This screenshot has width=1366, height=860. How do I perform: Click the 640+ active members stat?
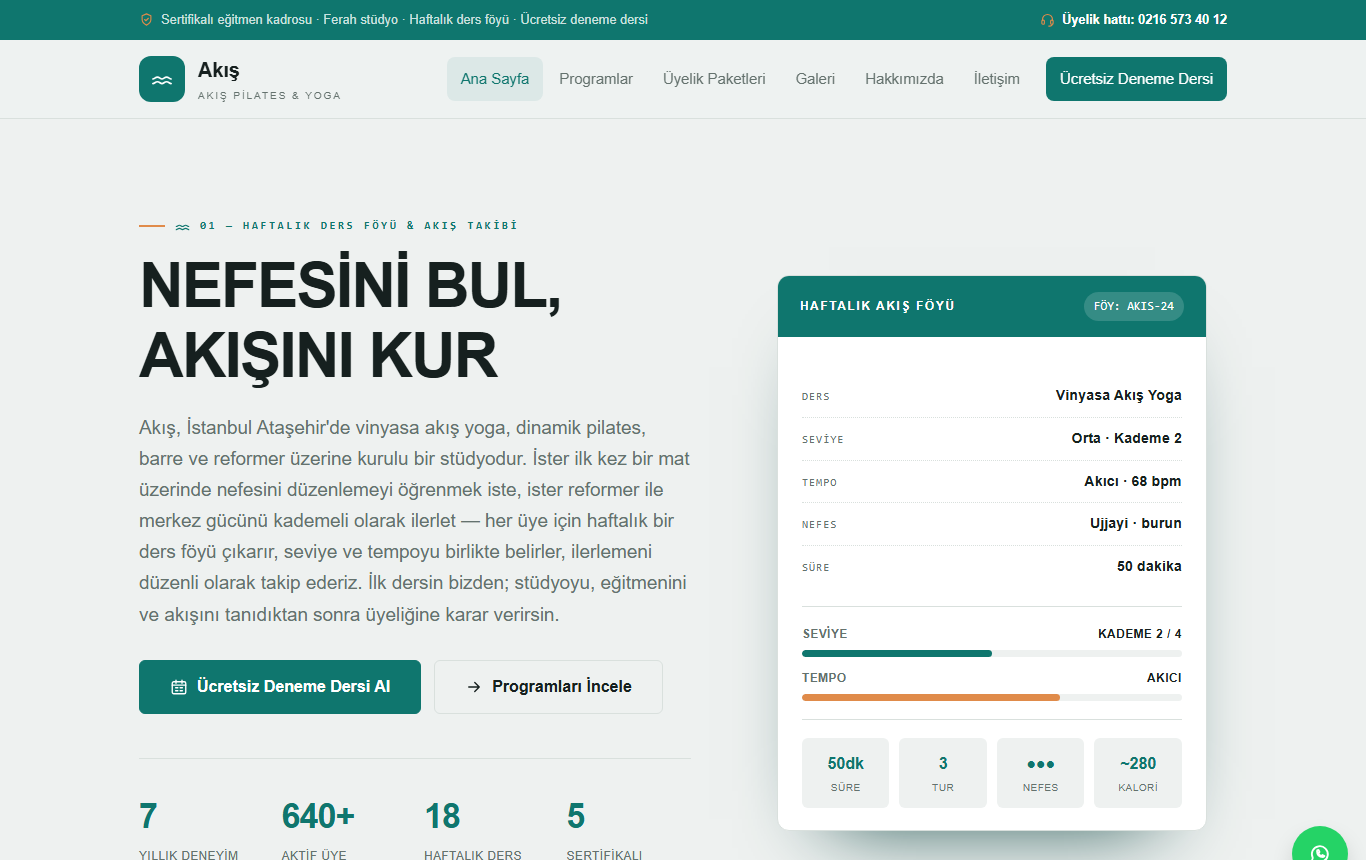[318, 829]
